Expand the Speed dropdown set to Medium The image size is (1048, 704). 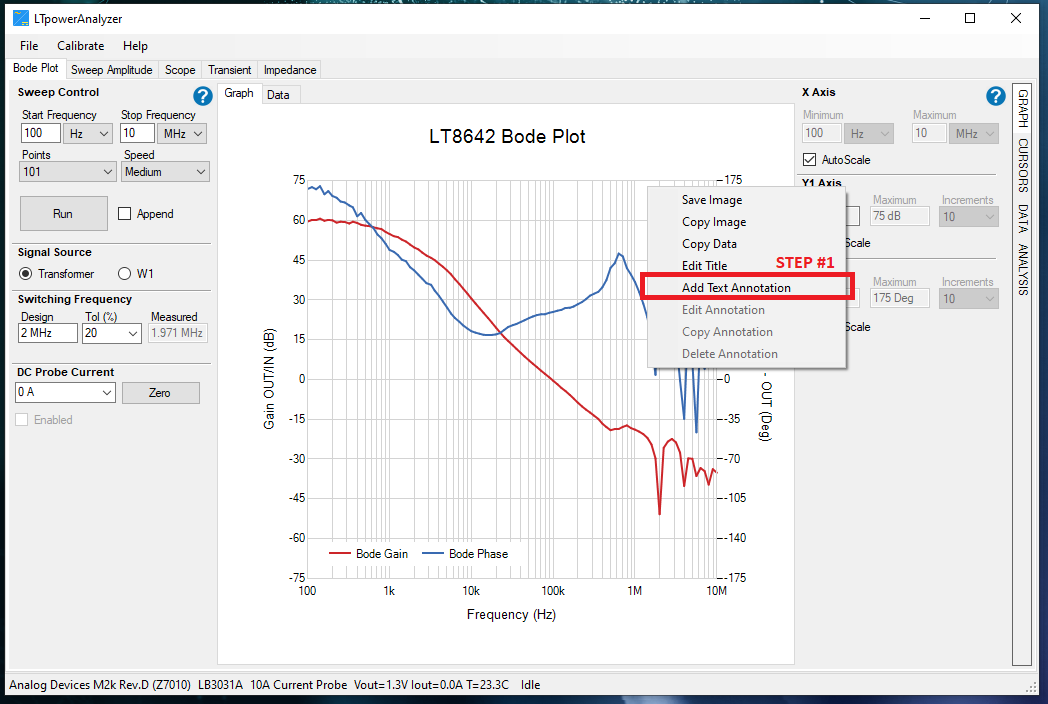coord(166,172)
